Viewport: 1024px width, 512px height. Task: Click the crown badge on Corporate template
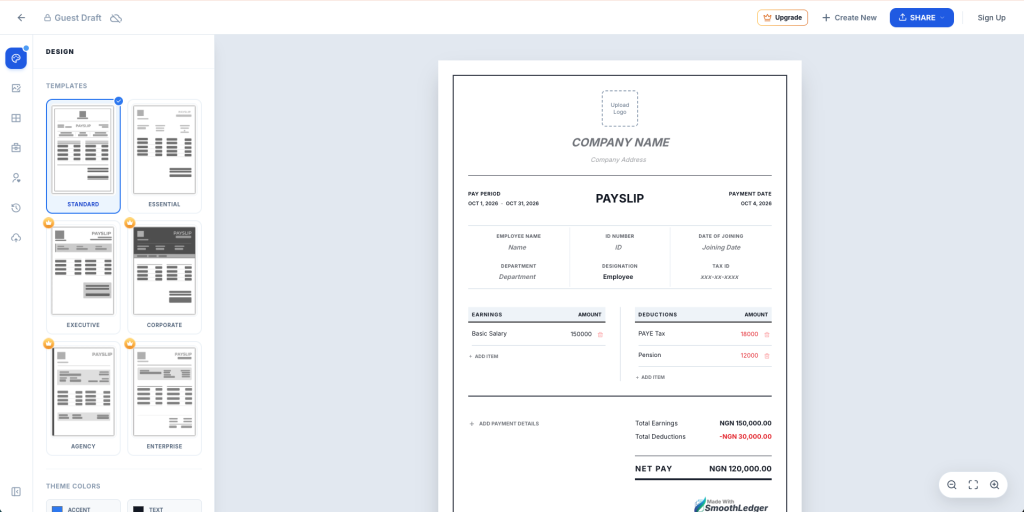click(x=129, y=223)
